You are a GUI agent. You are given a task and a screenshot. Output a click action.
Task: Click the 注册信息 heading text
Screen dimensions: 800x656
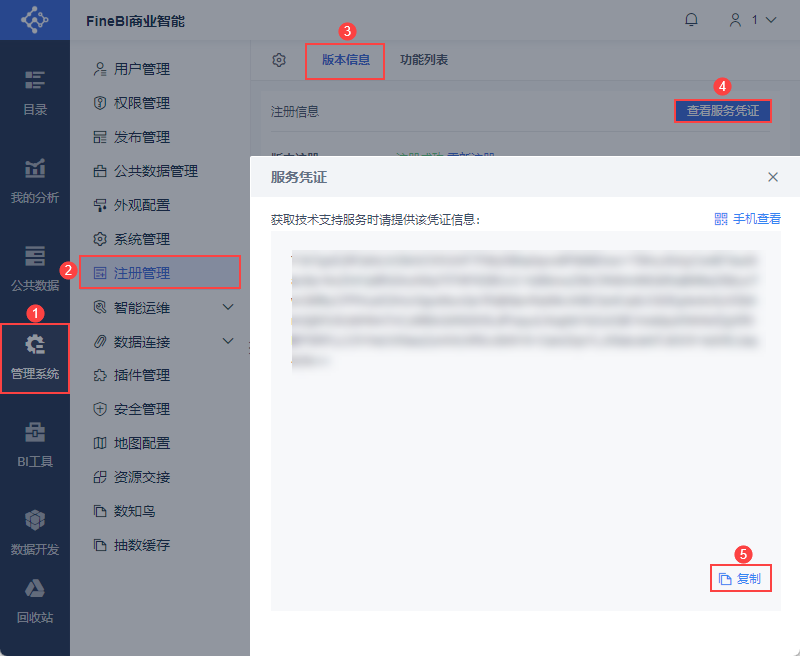[x=295, y=112]
